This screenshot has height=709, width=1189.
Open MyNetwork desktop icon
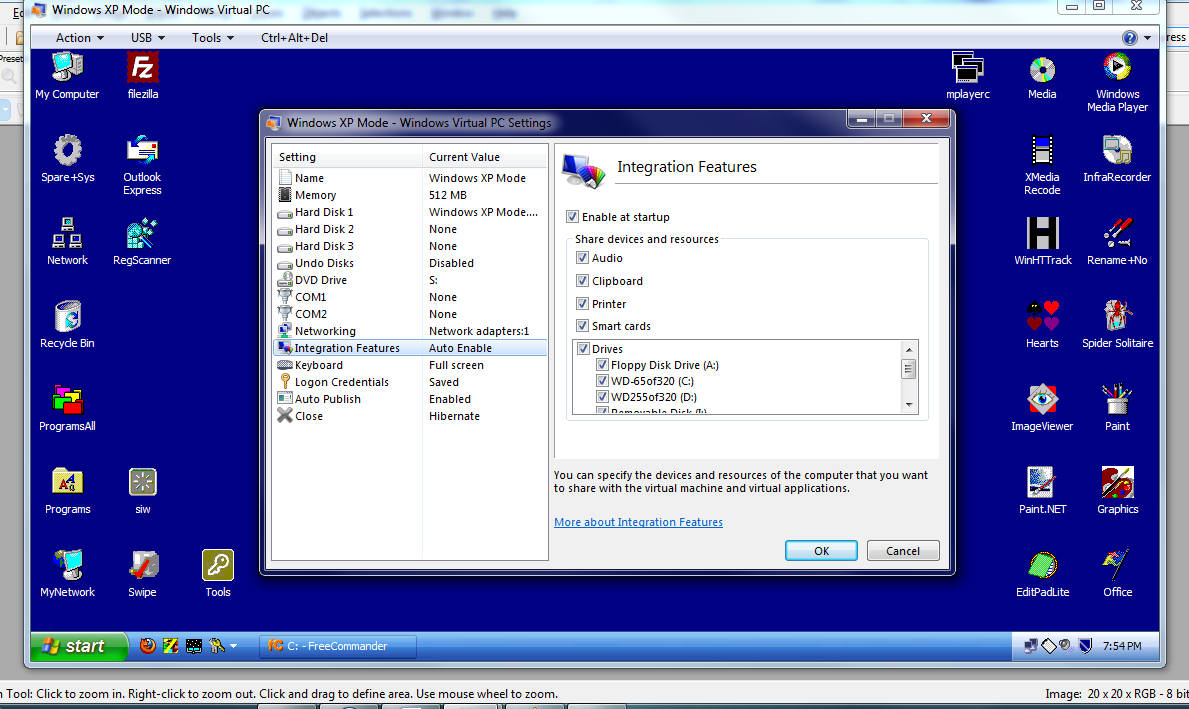click(67, 573)
